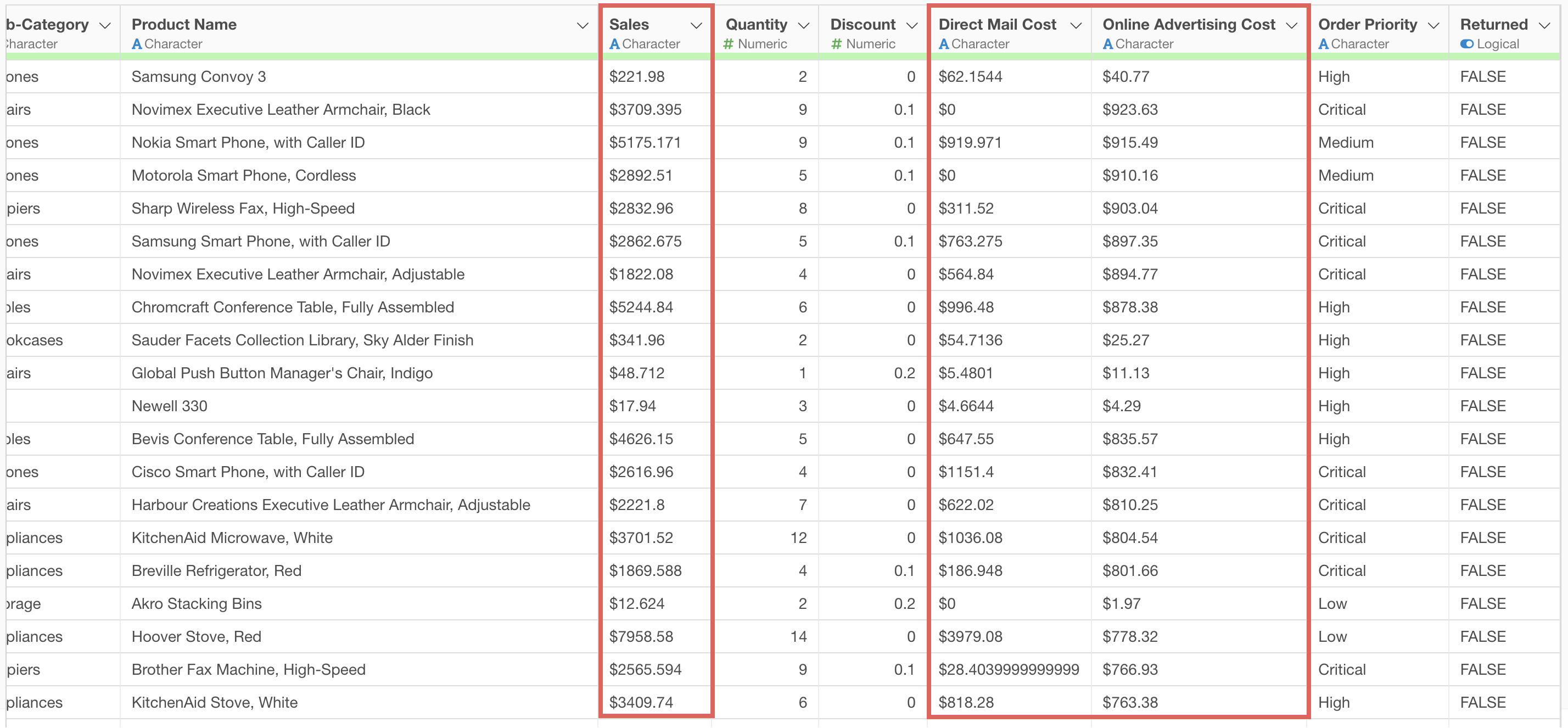
Task: Open the Online Advertising Cost column dropdown arrow
Action: point(1292,26)
